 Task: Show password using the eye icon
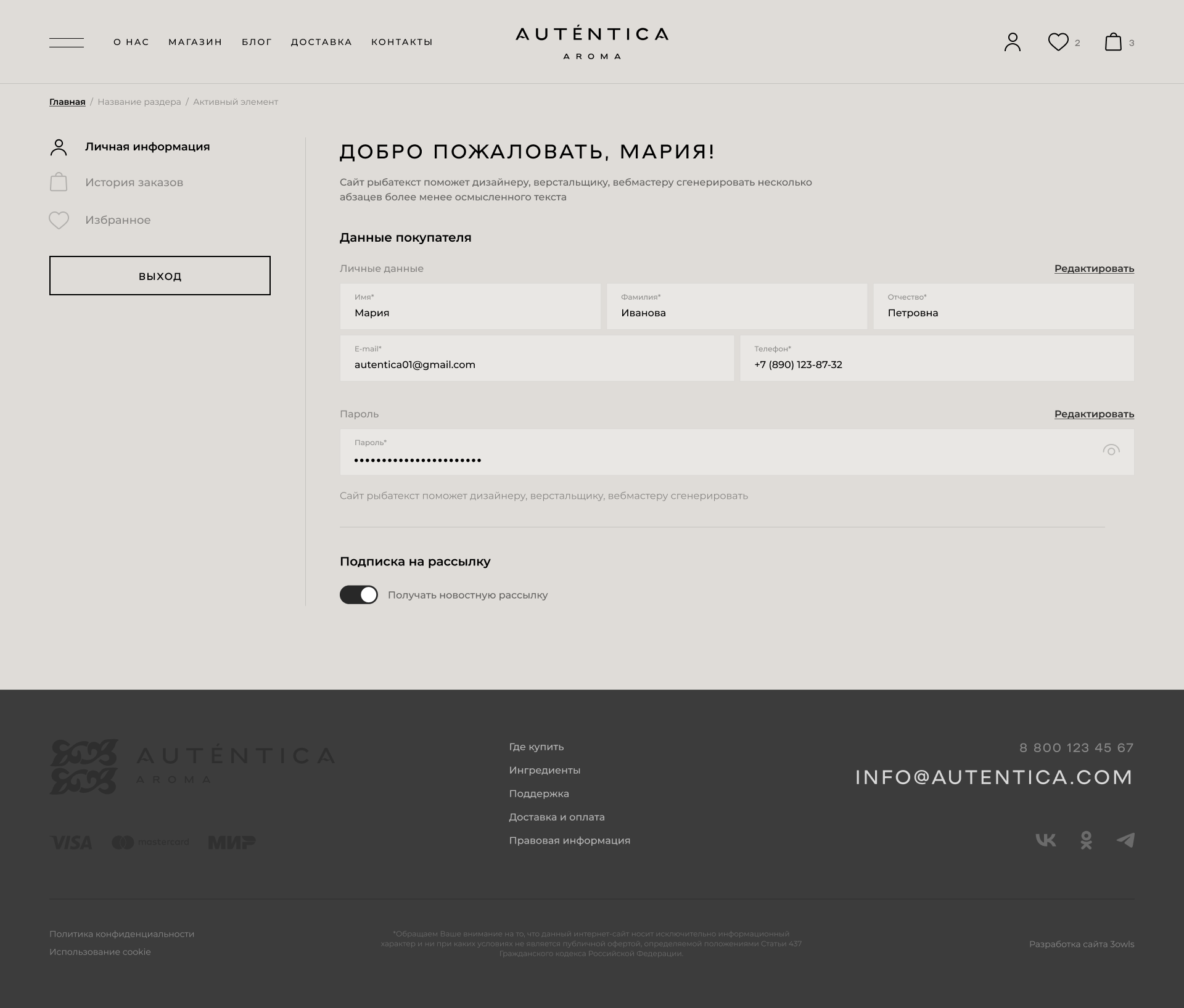coord(1111,451)
